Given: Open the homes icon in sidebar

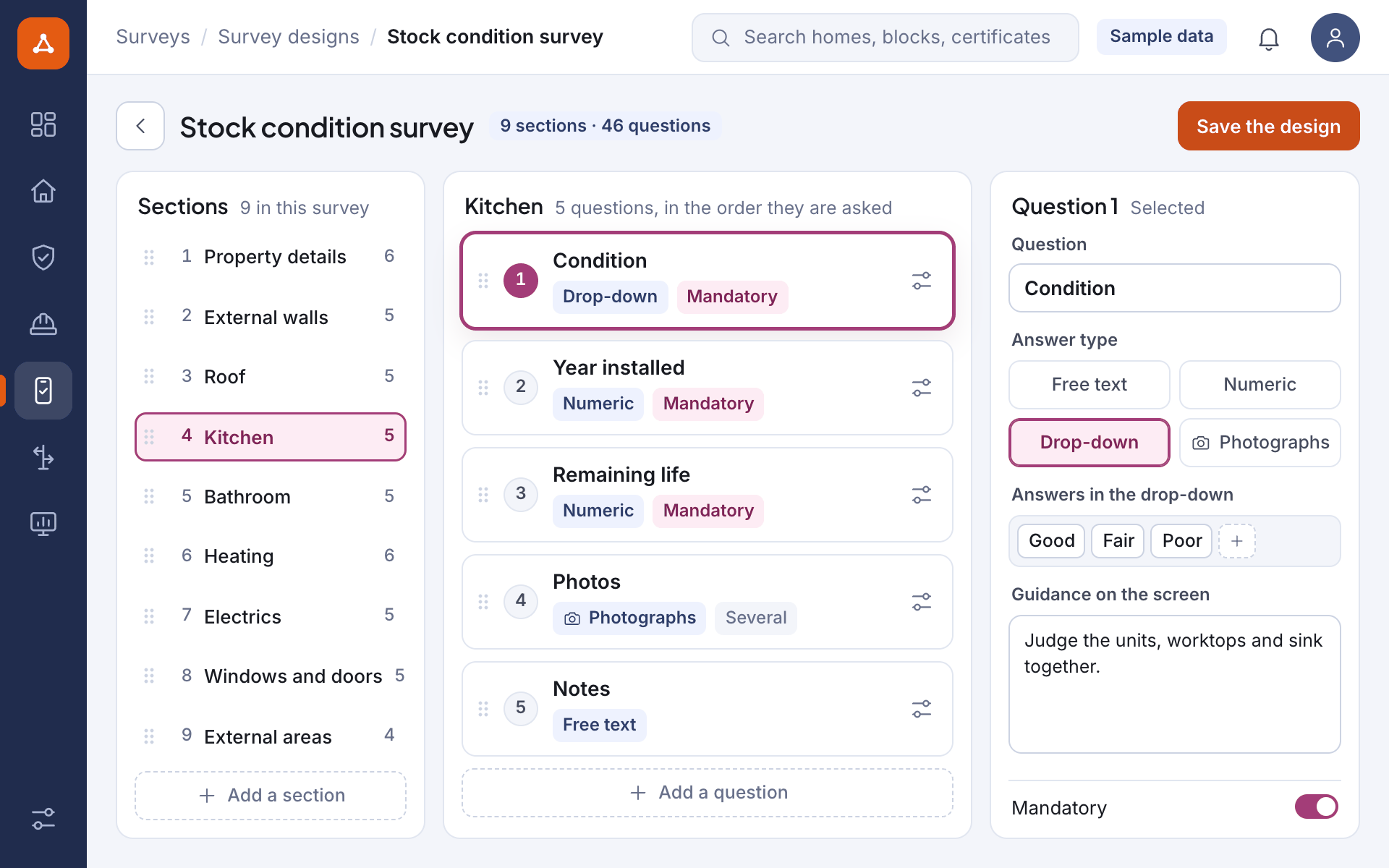Looking at the screenshot, I should pos(43,191).
